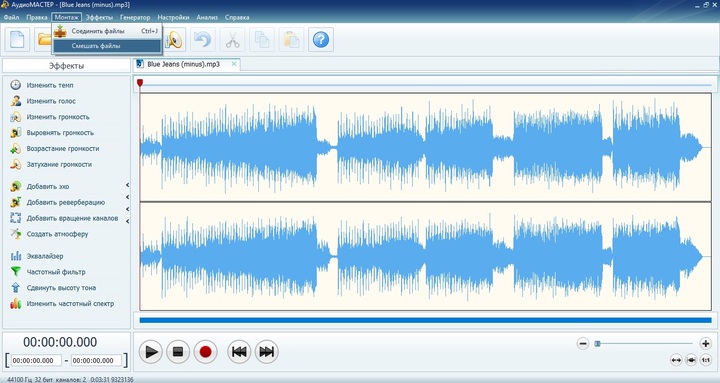Viewport: 720px width, 383px height.
Task: Click the Эффекты panel header
Action: click(67, 66)
